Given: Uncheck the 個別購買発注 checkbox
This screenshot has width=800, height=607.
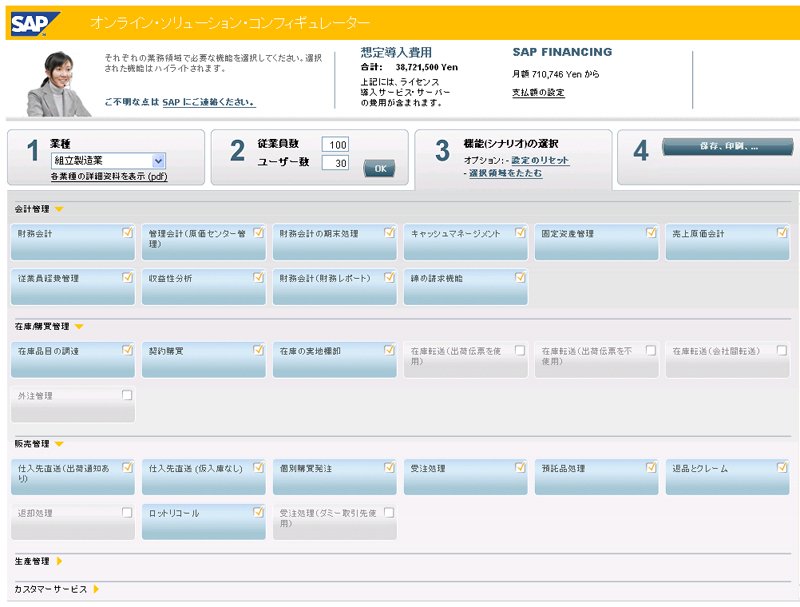Looking at the screenshot, I should 389,467.
